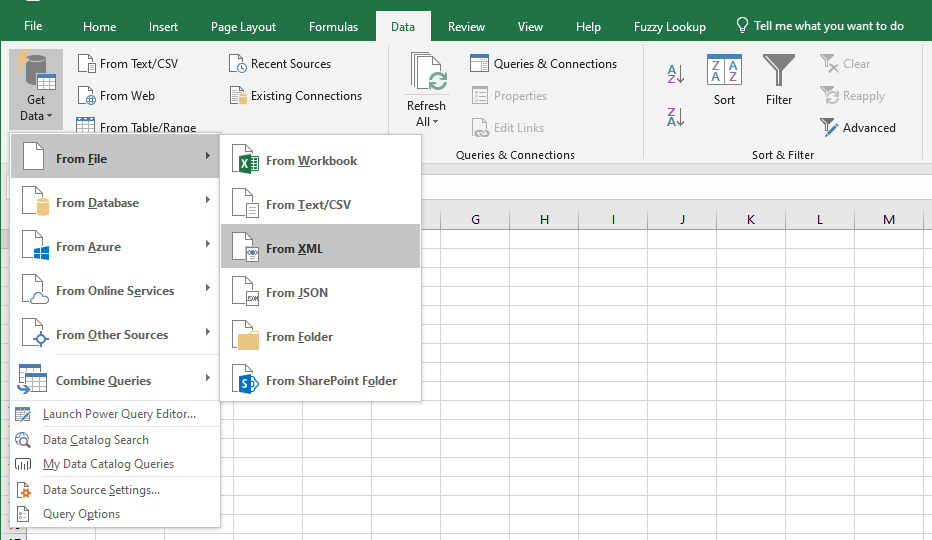Select column J header
Viewport: 932px width, 540px height.
pyautogui.click(x=682, y=219)
